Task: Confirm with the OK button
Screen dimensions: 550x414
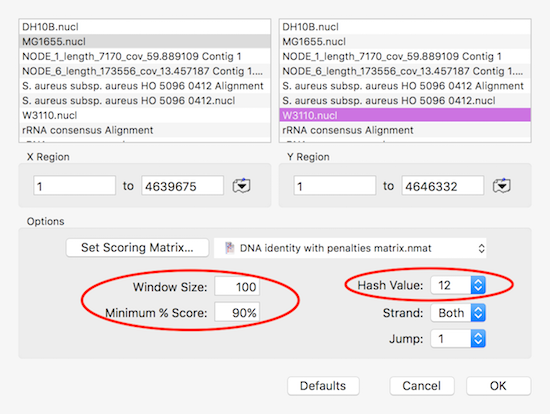Action: pyautogui.click(x=498, y=386)
